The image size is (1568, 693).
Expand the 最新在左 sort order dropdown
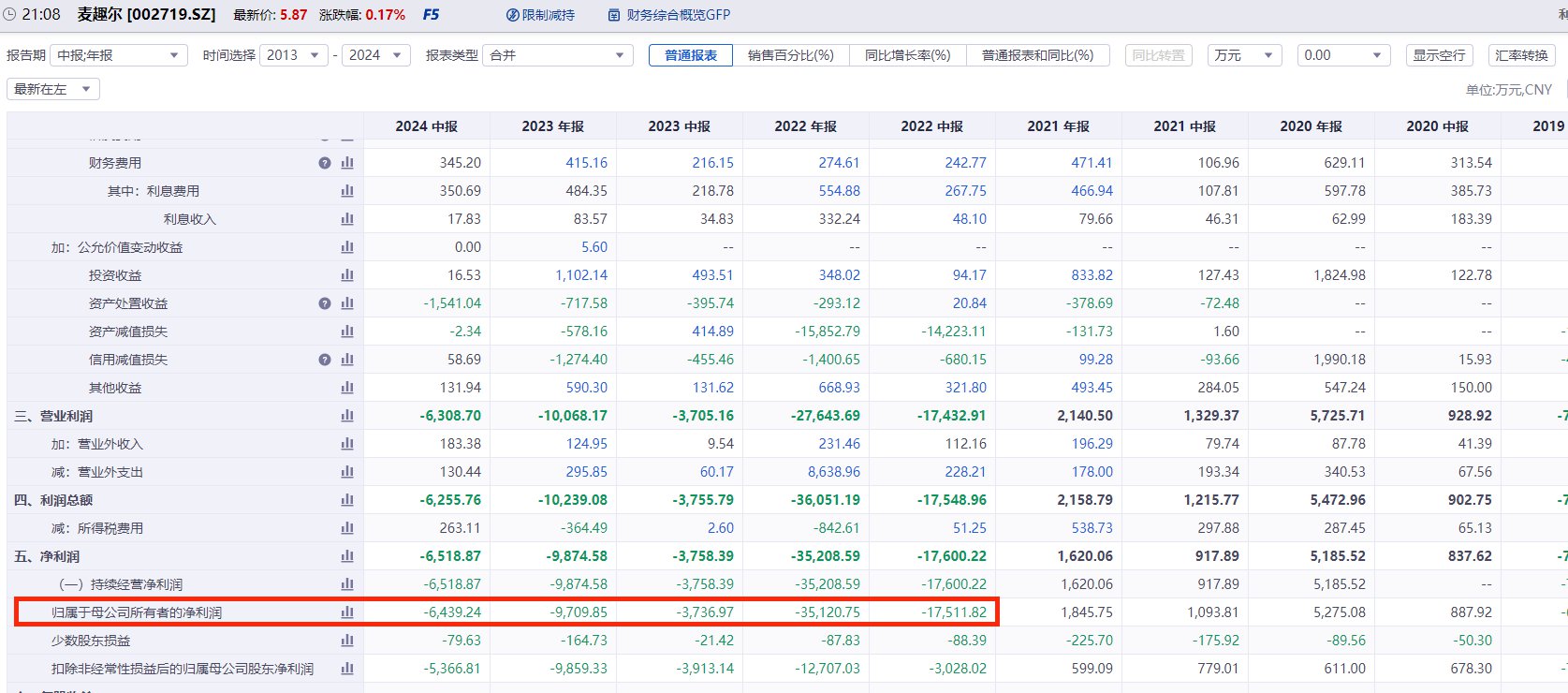pos(53,89)
